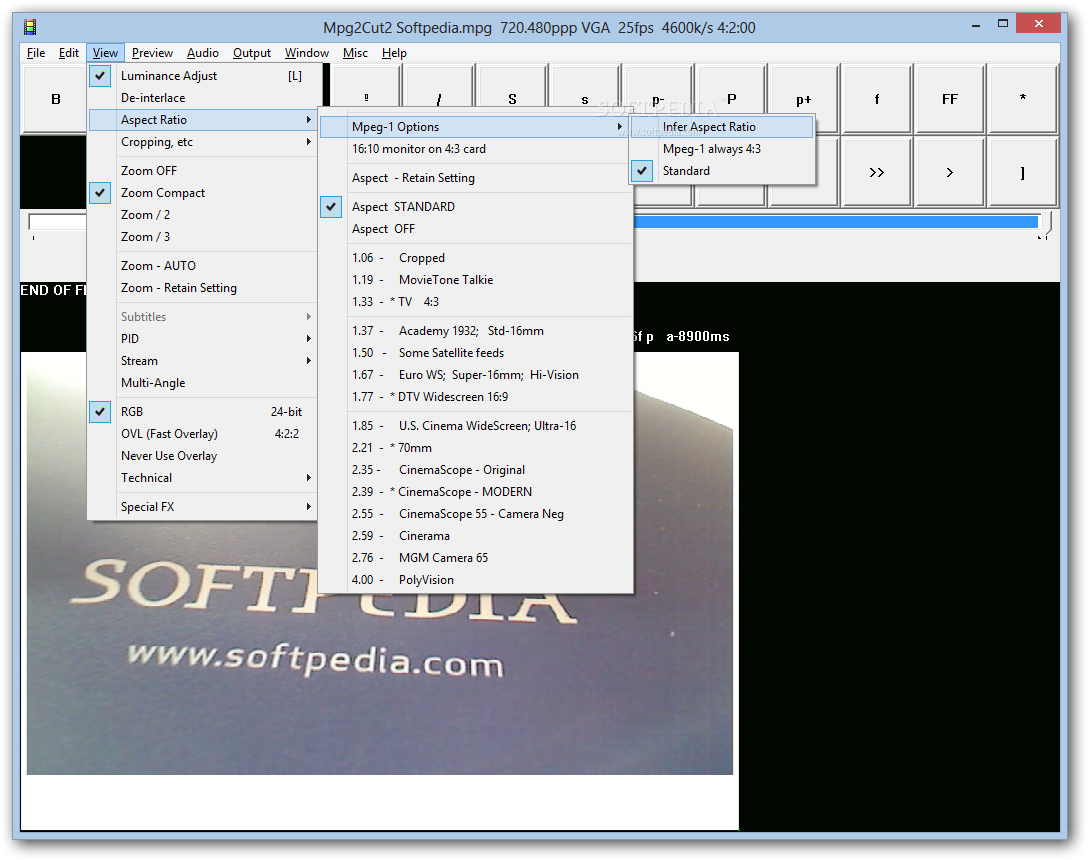1088x860 pixels.
Task: Click the single > step forward button
Action: point(950,172)
